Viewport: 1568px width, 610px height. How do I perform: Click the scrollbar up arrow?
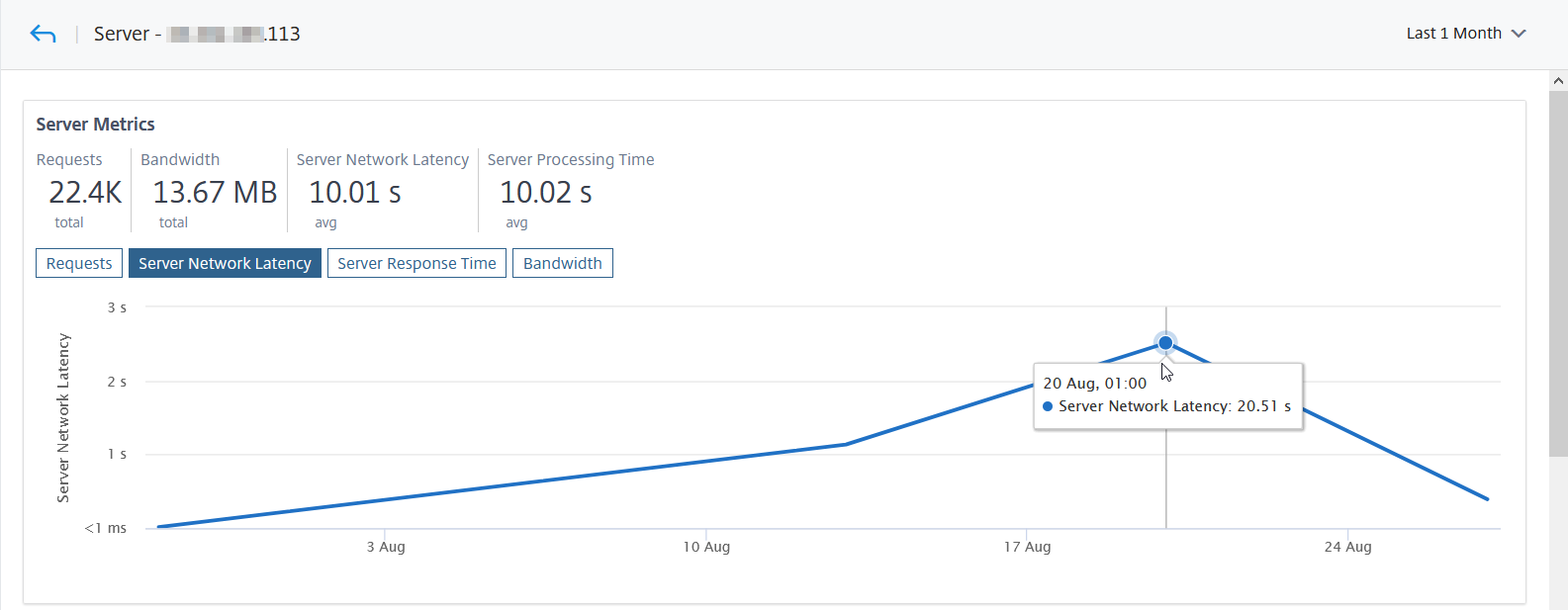[x=1558, y=80]
